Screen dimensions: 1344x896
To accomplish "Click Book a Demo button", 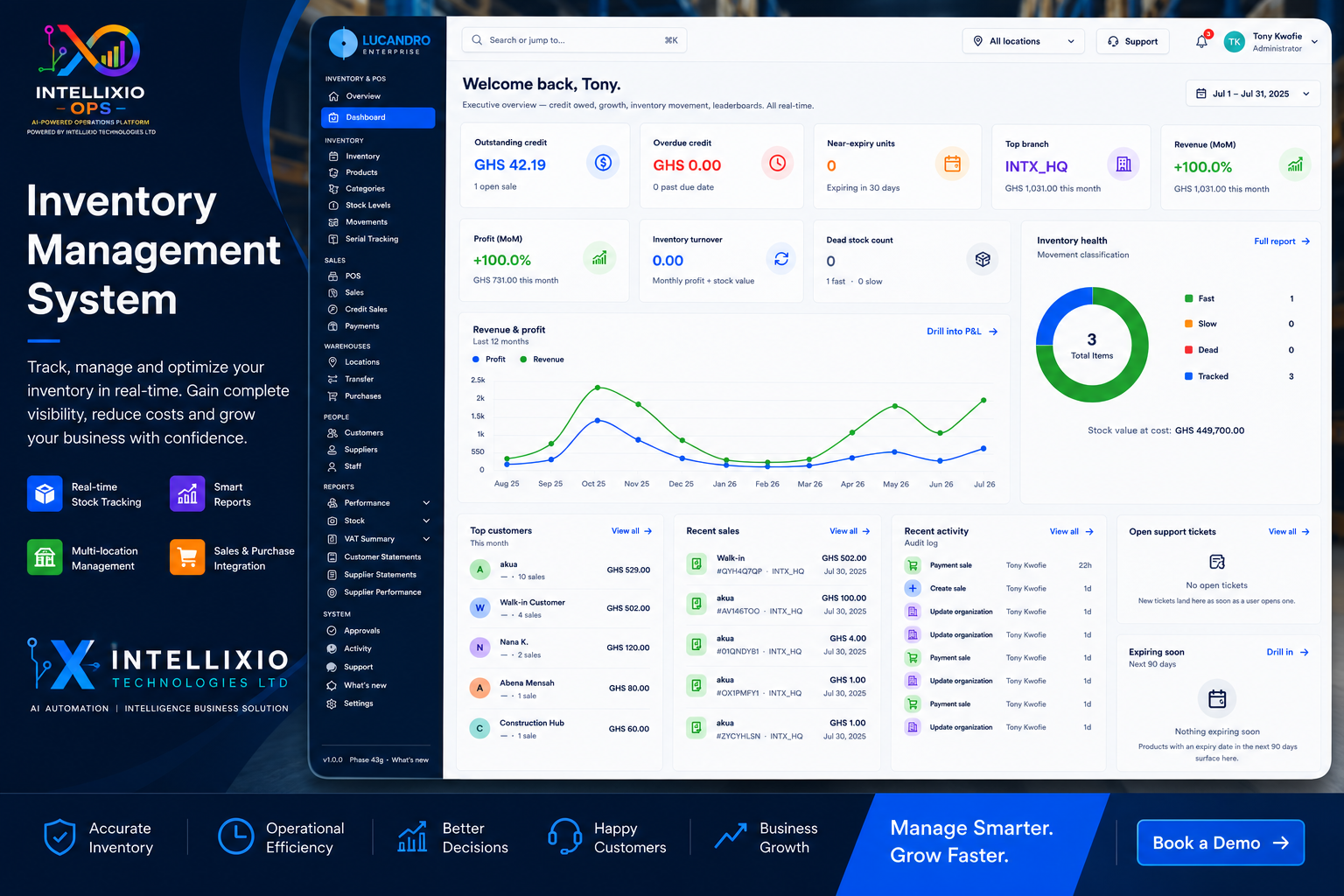I will coord(1221,843).
